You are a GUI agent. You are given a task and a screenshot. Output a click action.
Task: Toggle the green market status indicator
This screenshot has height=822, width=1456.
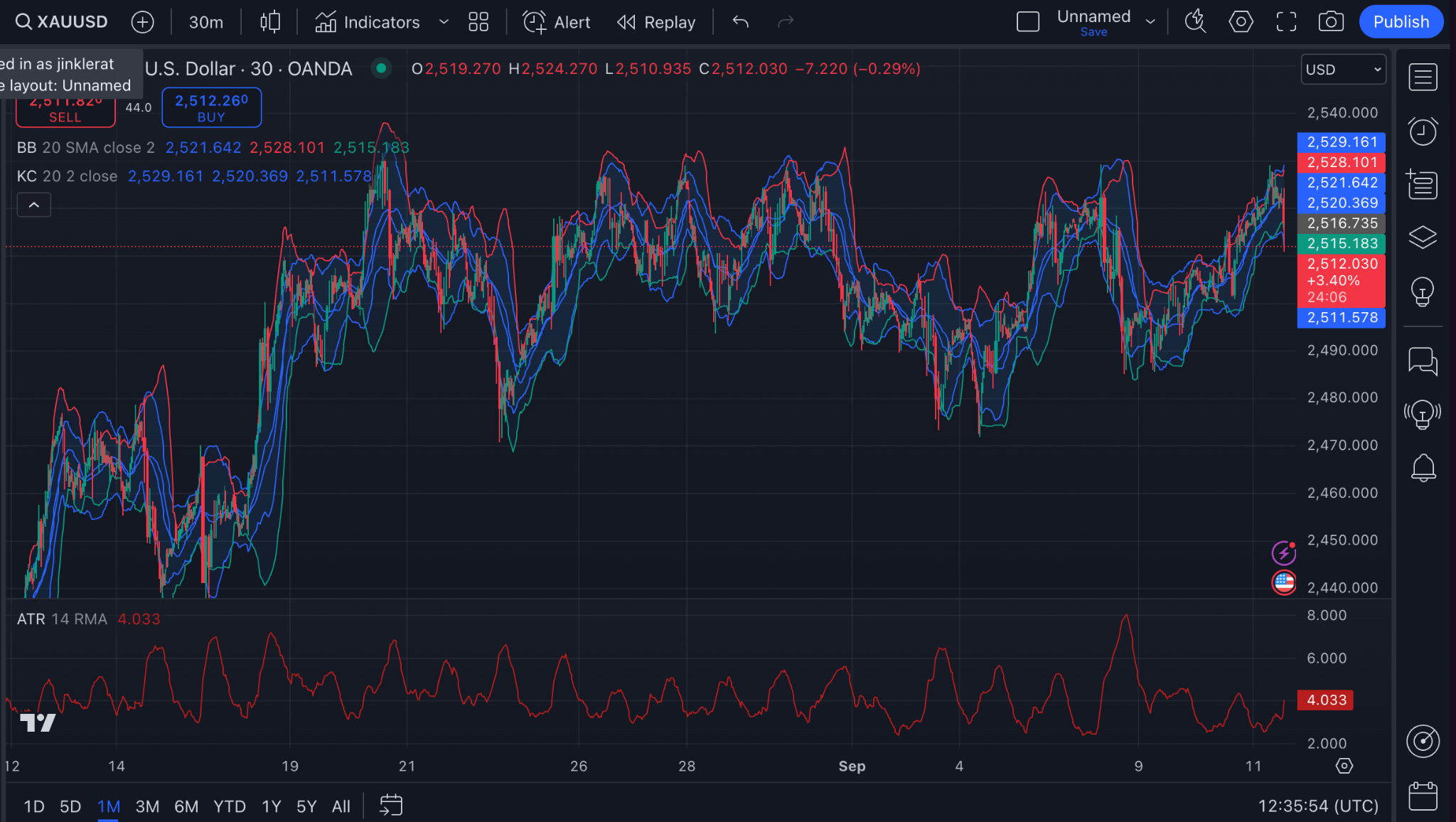[382, 68]
